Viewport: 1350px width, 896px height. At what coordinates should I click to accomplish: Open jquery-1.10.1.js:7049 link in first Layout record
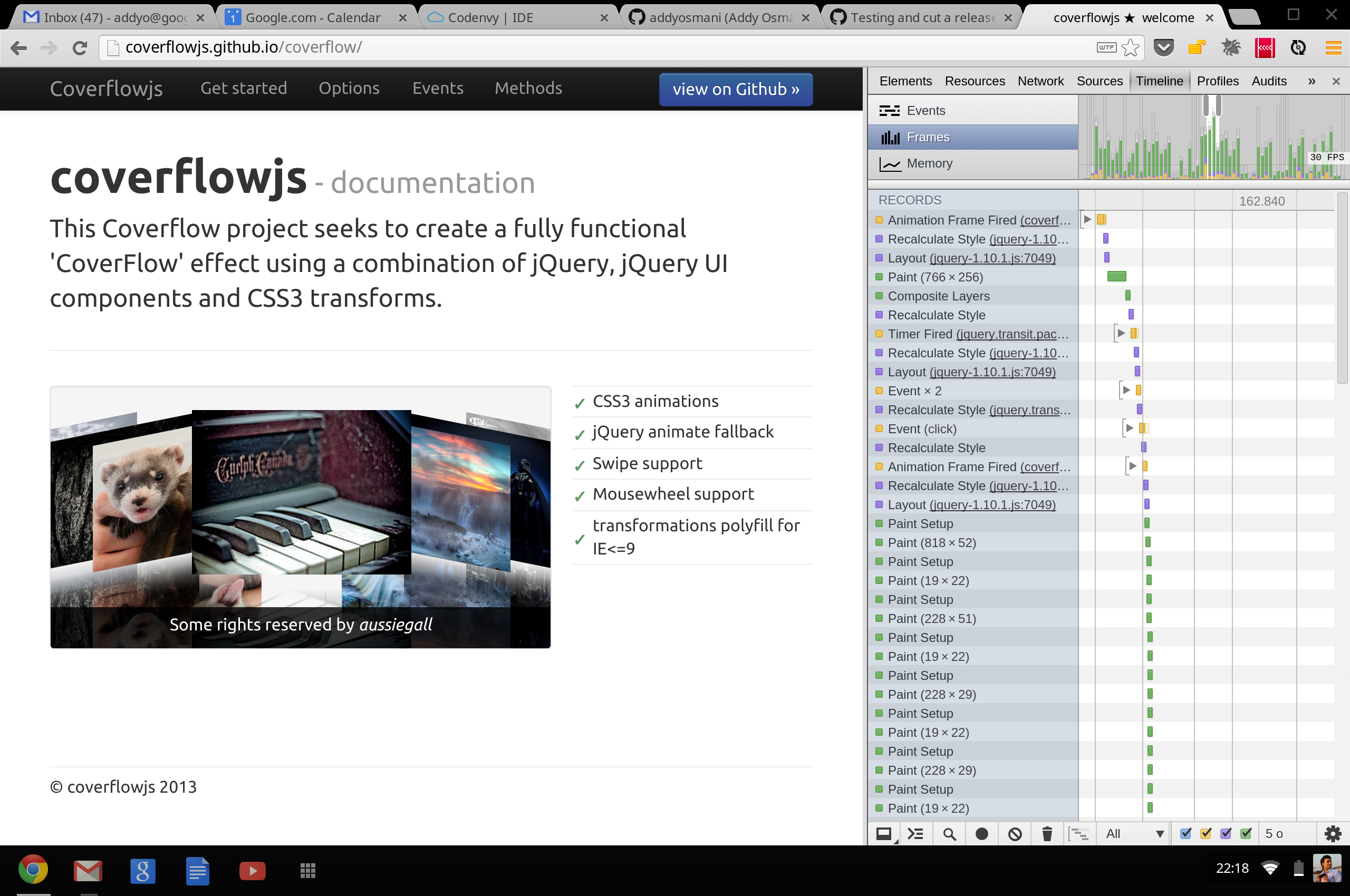[992, 258]
